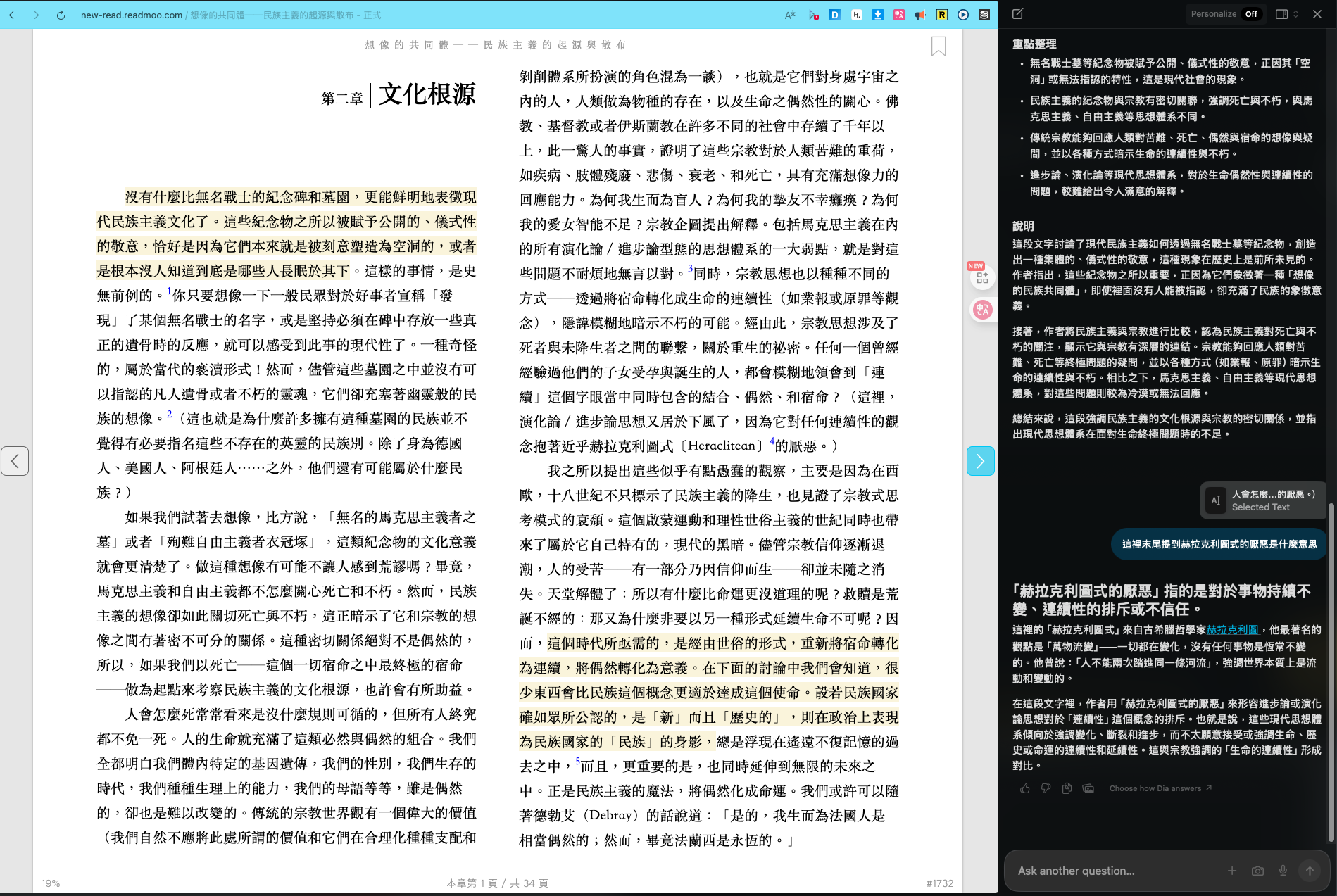The image size is (1337, 896).
Task: Bookmark this page with the ribbon icon
Action: click(939, 46)
